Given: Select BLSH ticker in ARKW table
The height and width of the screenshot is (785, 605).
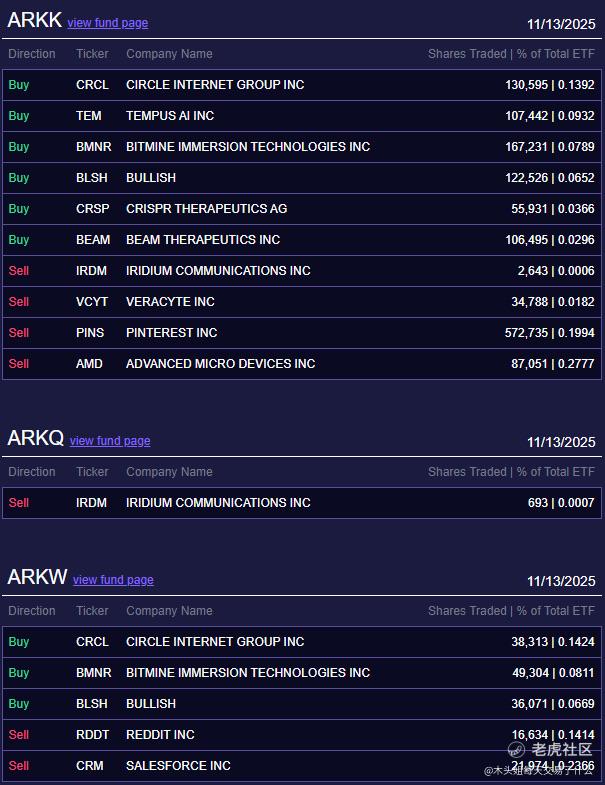Looking at the screenshot, I should [x=92, y=704].
